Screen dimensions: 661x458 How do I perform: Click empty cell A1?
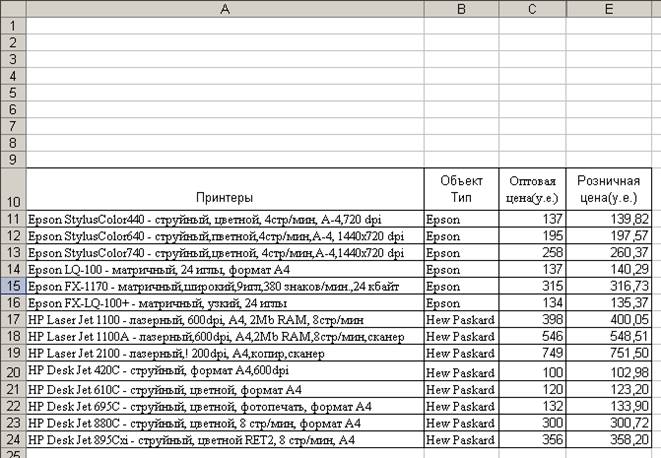224,24
